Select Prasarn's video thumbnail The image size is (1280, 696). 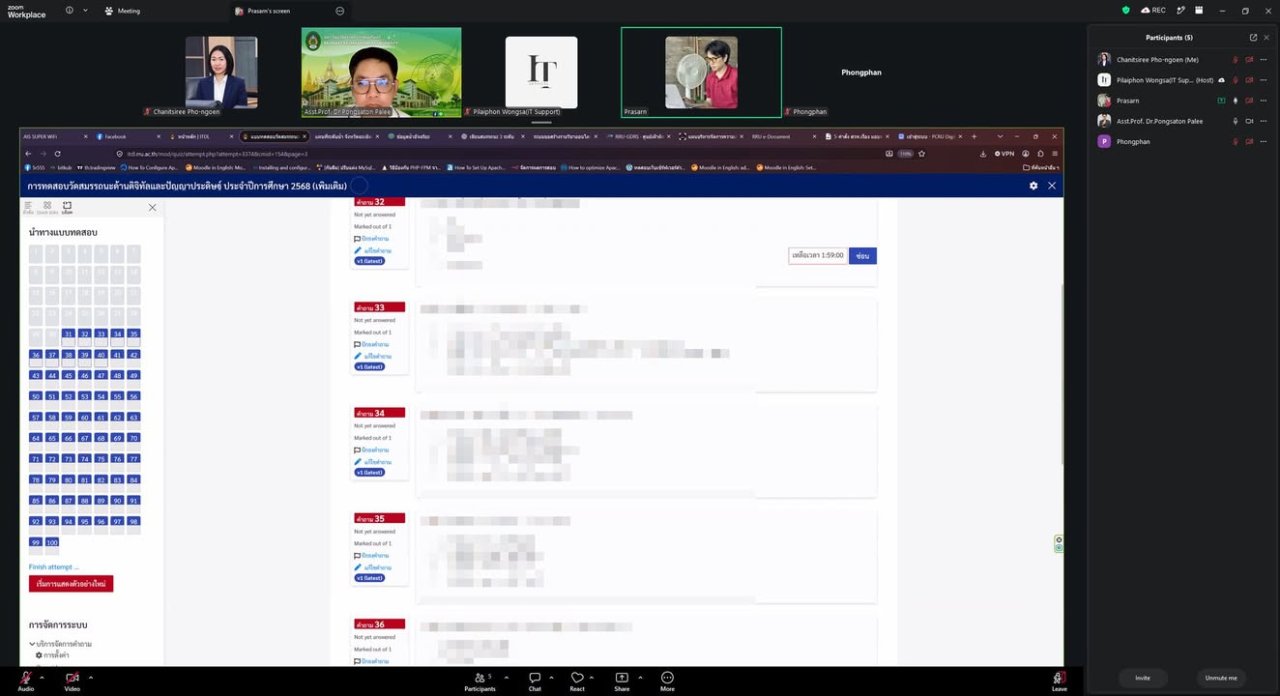pos(701,72)
